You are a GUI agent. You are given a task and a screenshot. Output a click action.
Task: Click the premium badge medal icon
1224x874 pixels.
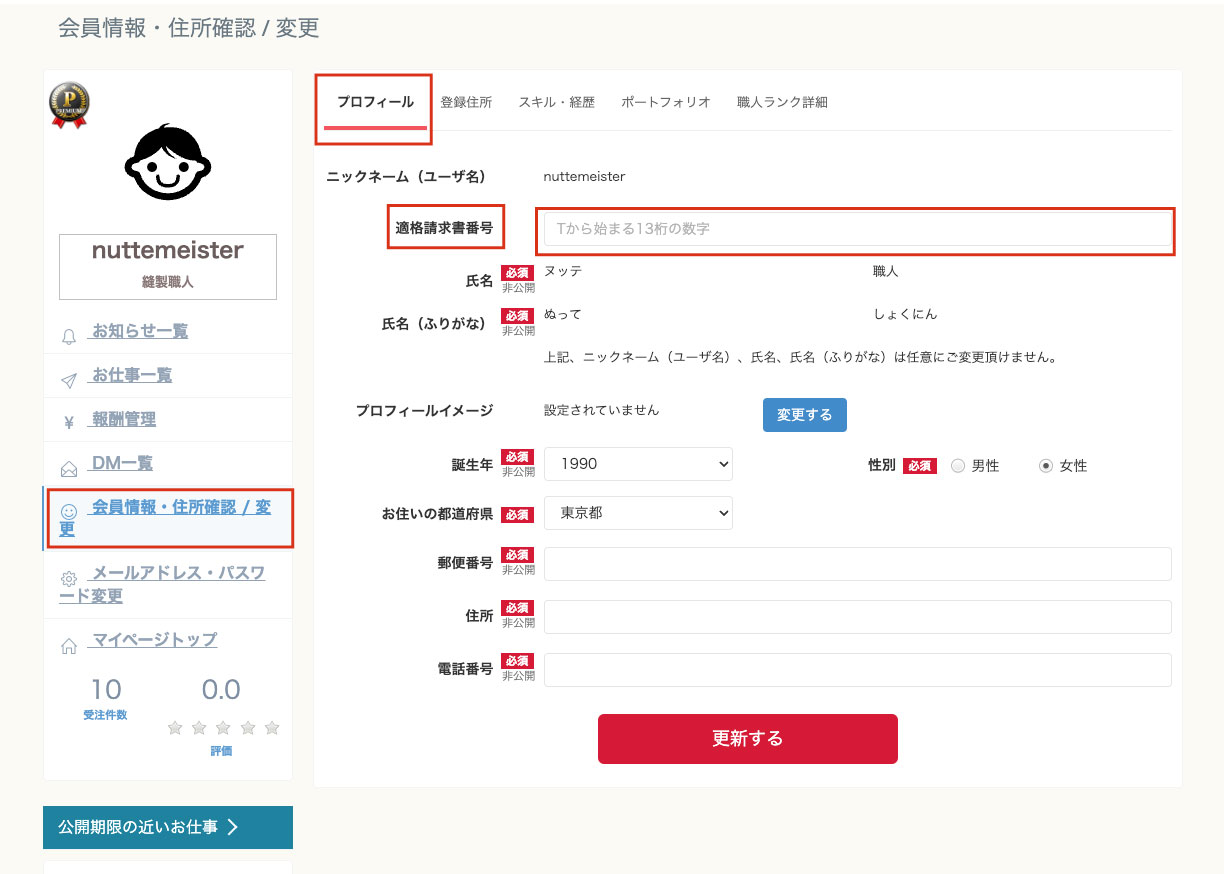pyautogui.click(x=69, y=105)
